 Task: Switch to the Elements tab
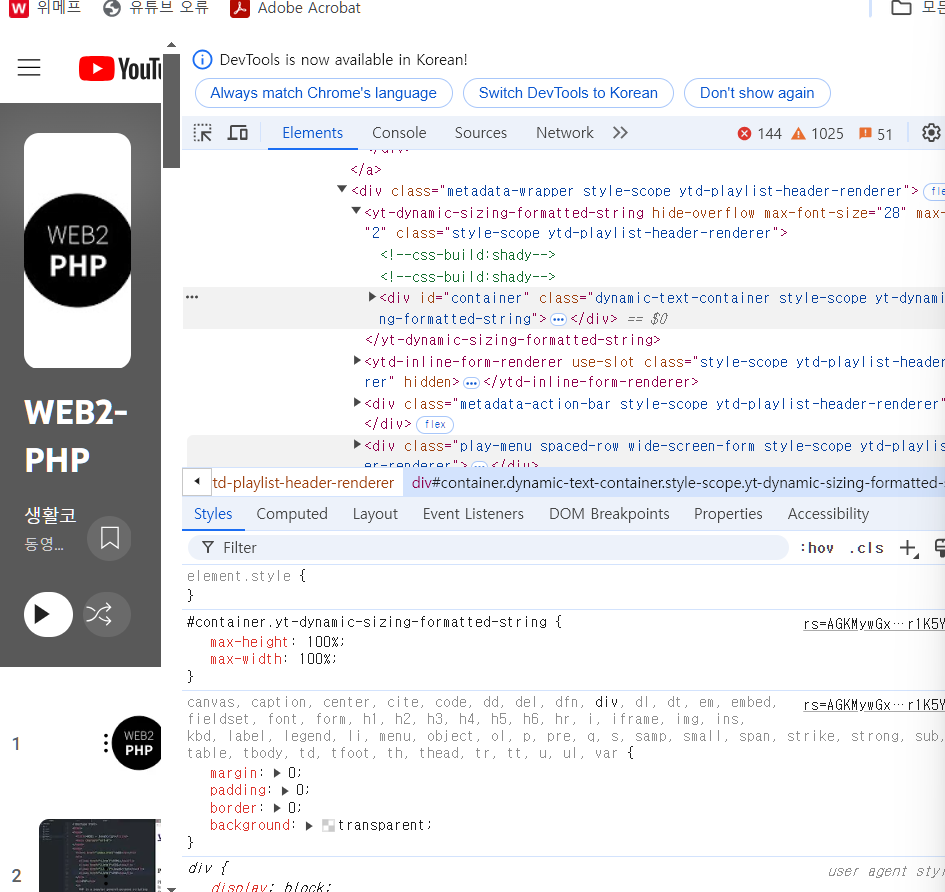[312, 133]
